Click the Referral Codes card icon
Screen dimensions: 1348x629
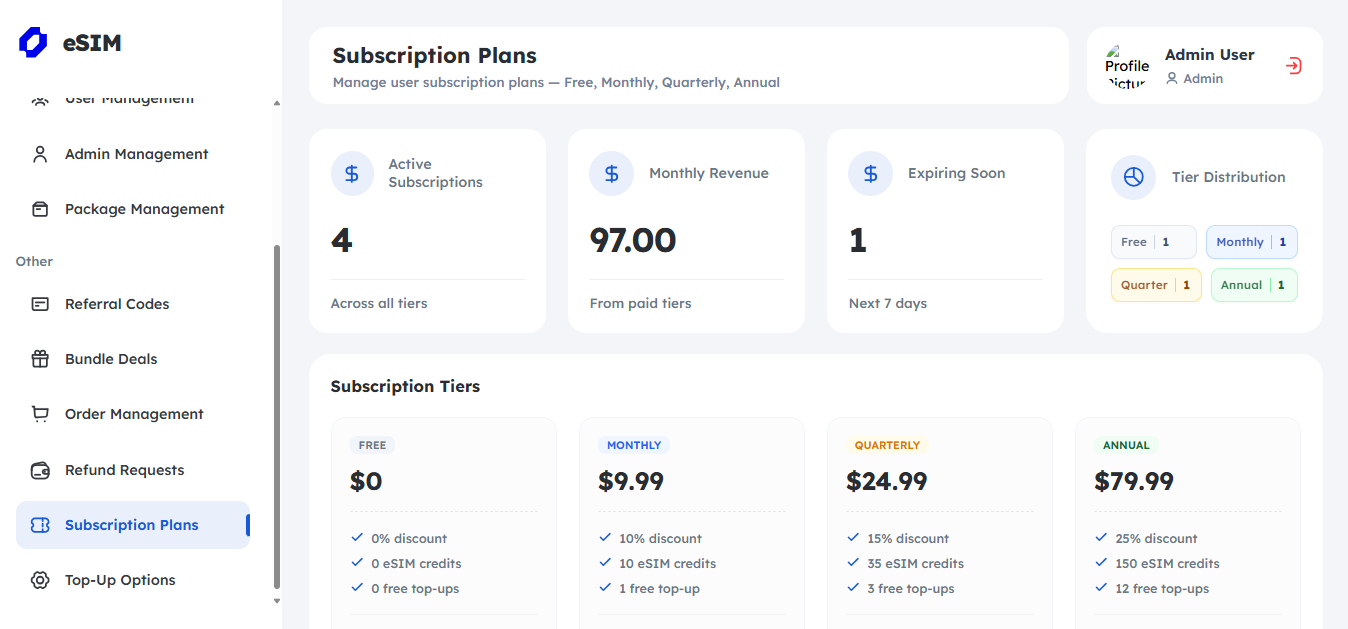click(x=40, y=304)
